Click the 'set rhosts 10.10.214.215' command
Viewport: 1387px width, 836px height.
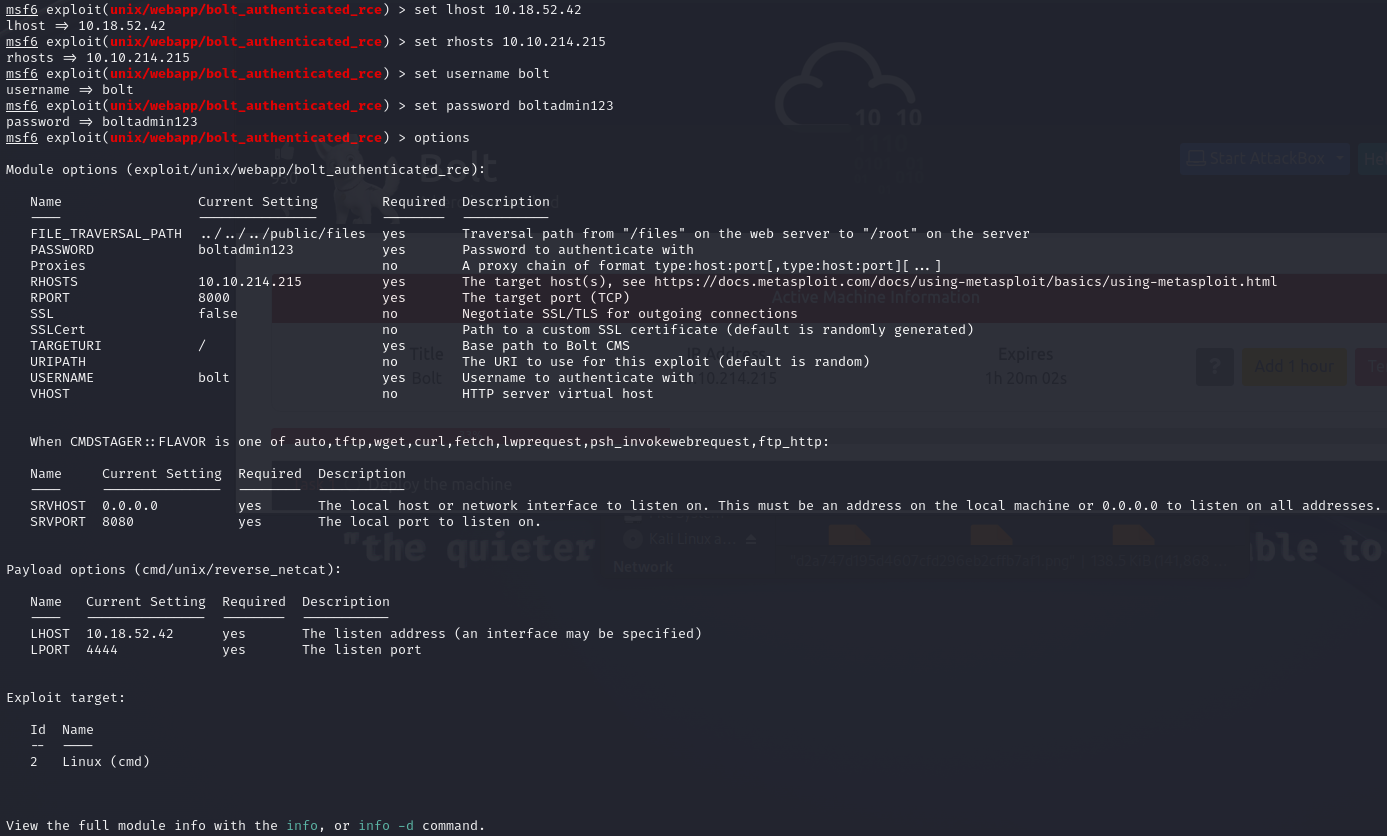click(510, 42)
